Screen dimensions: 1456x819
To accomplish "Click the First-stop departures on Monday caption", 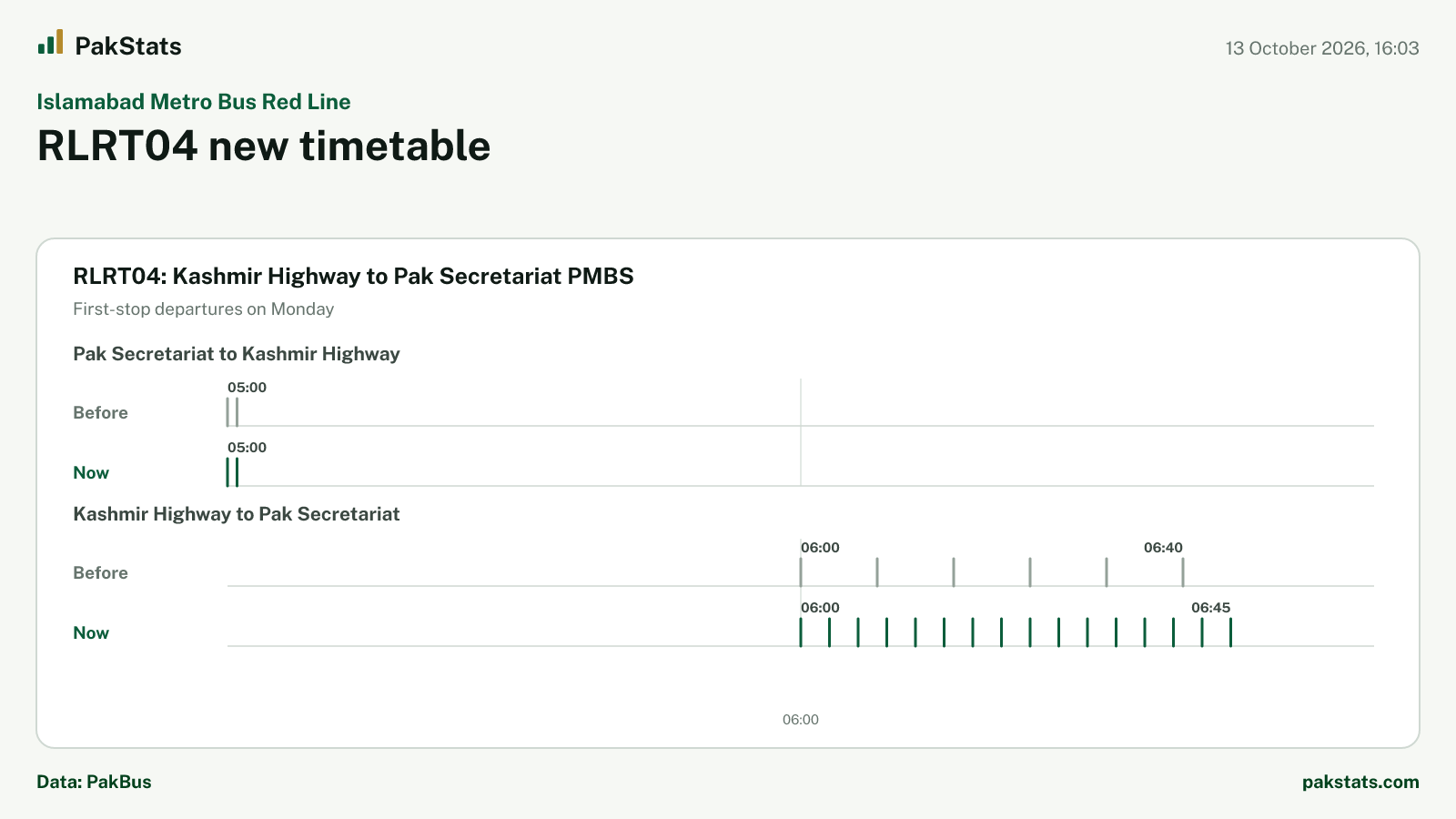I will pos(203,309).
